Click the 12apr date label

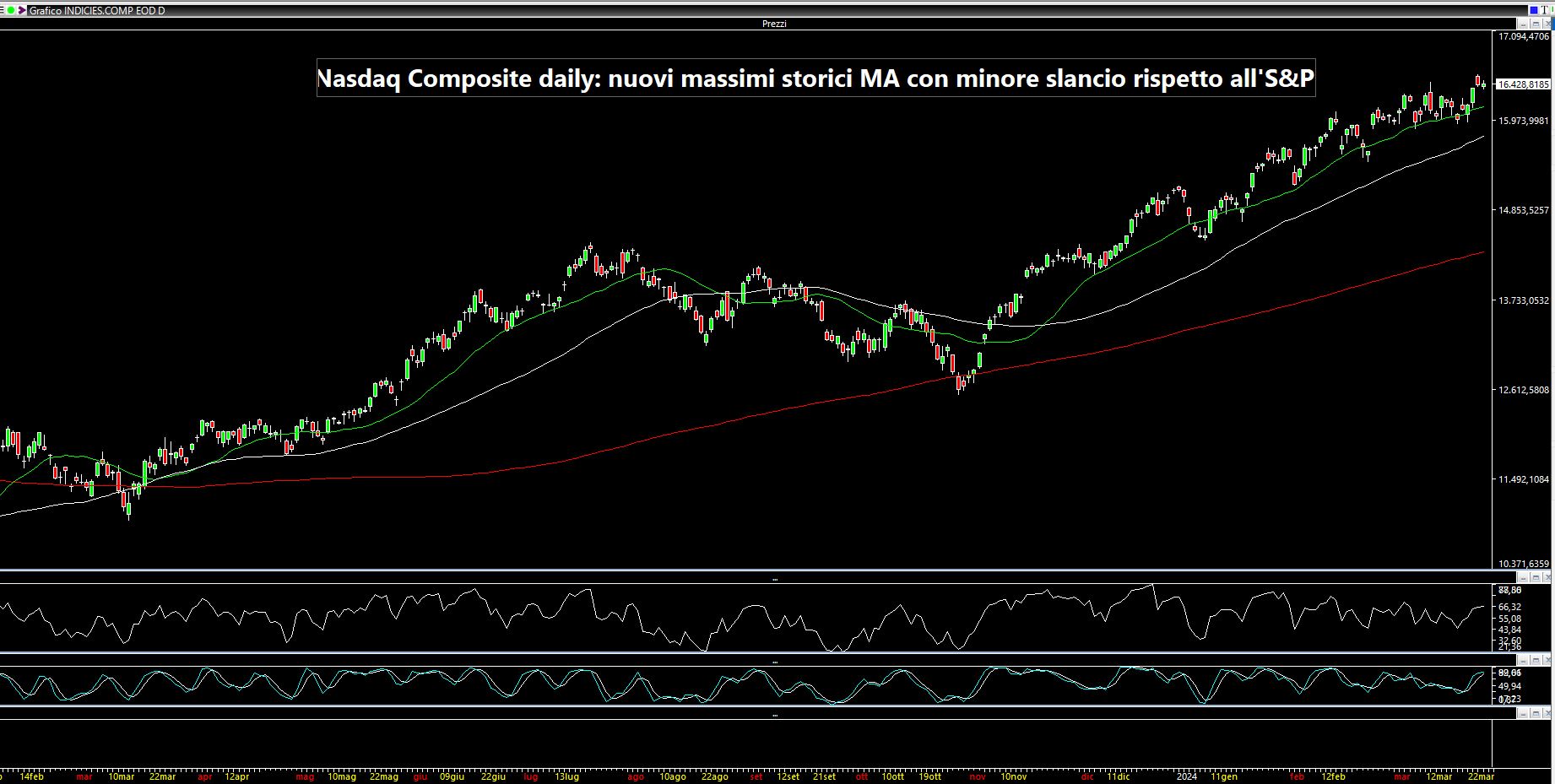(237, 776)
